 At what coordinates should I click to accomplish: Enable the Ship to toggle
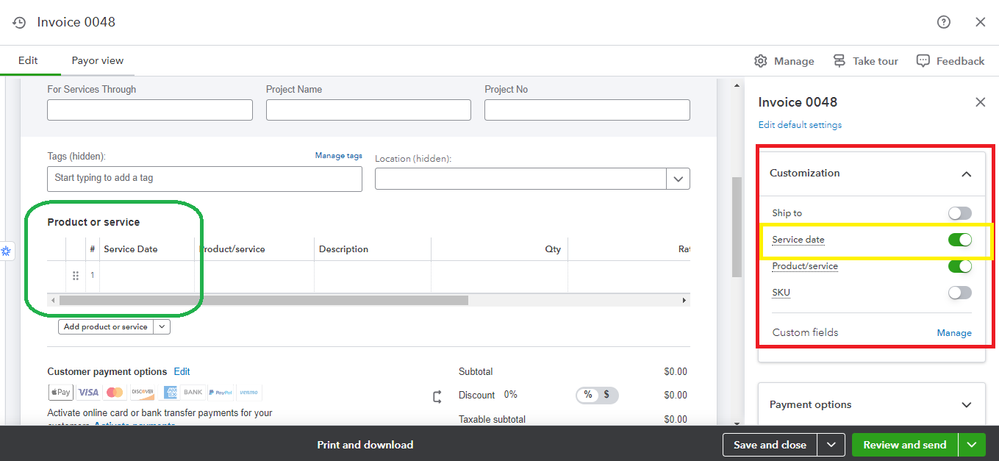960,213
